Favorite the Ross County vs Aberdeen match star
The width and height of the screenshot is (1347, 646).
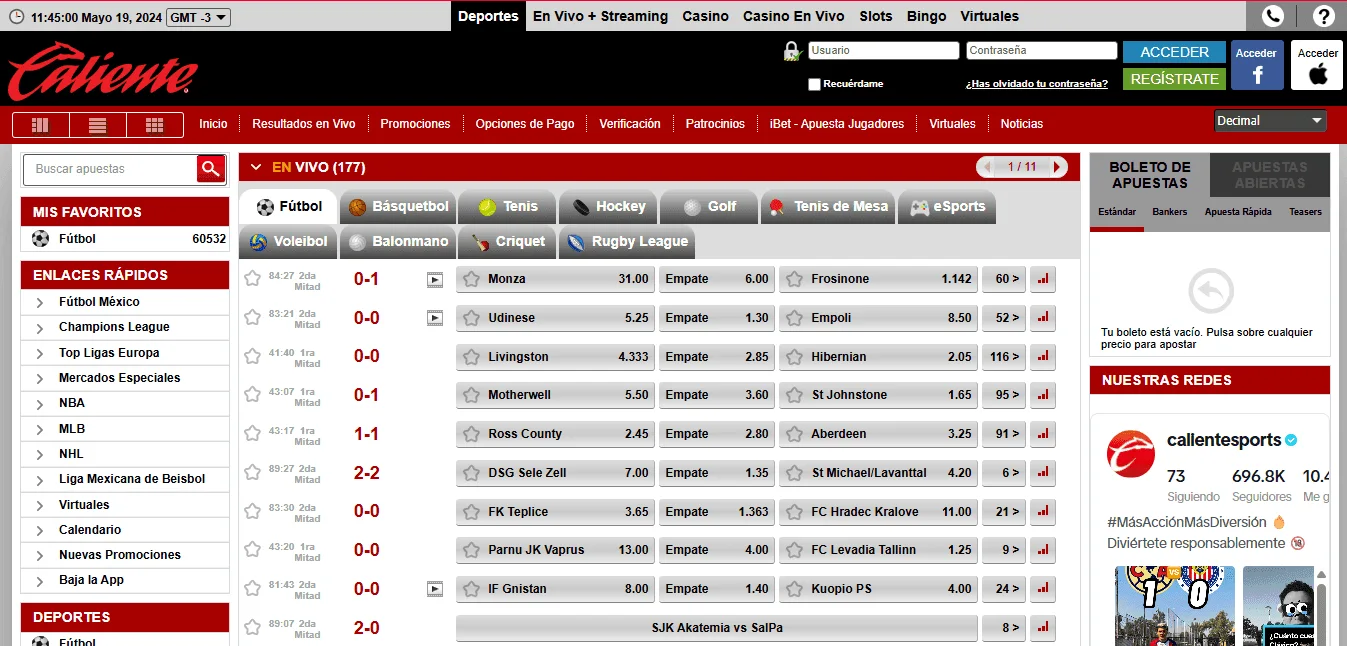pos(252,434)
